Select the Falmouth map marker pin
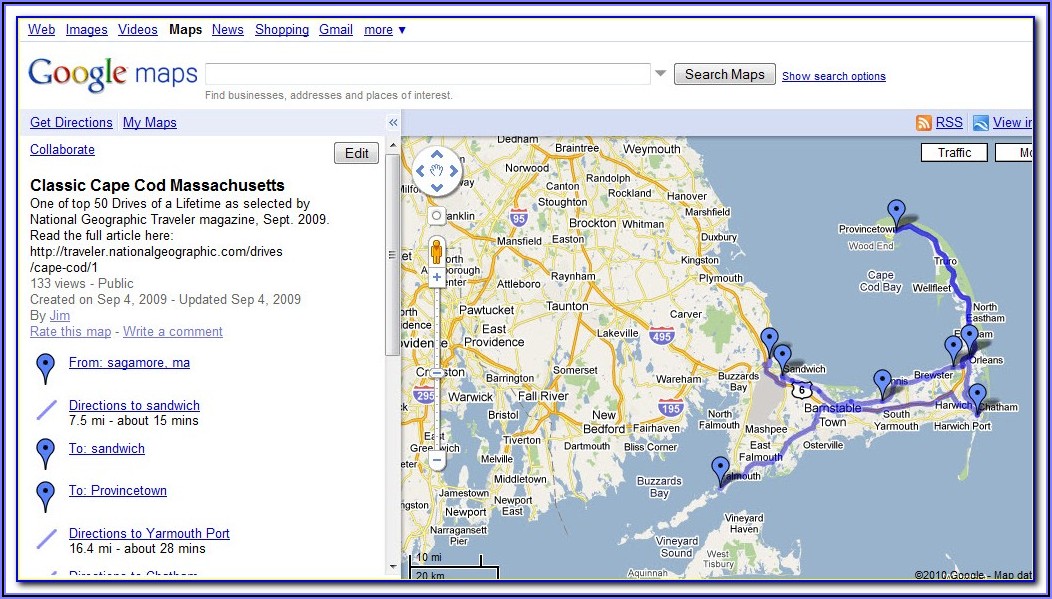 (x=720, y=469)
